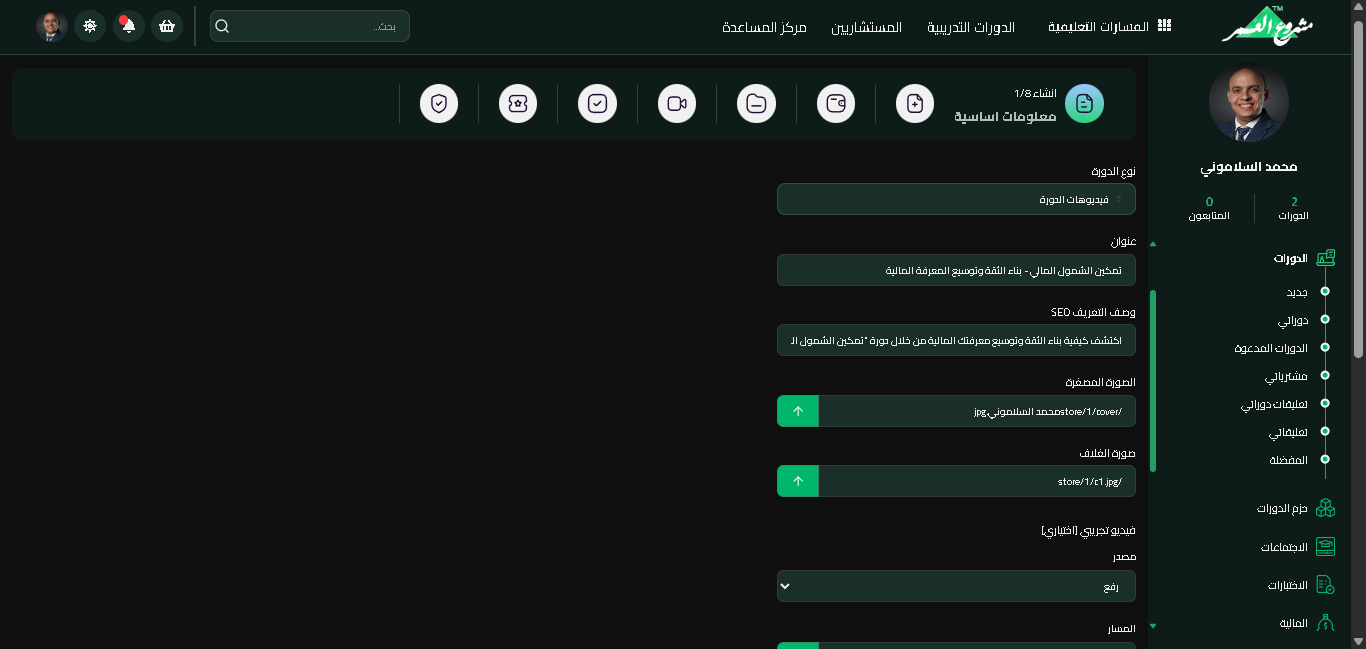
Task: Go to the wallet step in wizard
Action: [x=836, y=104]
